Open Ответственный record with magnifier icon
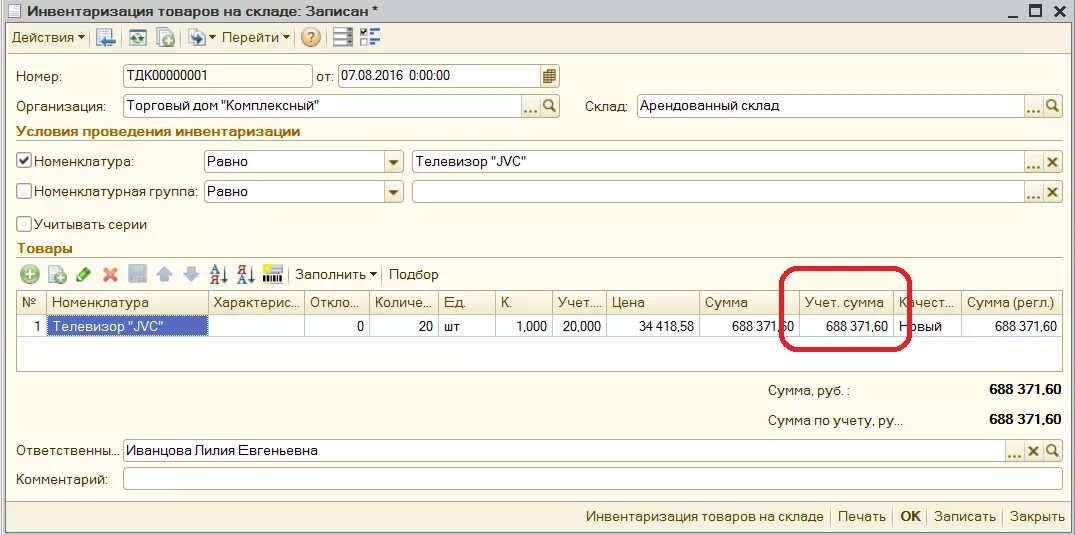The image size is (1075, 535). [1052, 451]
